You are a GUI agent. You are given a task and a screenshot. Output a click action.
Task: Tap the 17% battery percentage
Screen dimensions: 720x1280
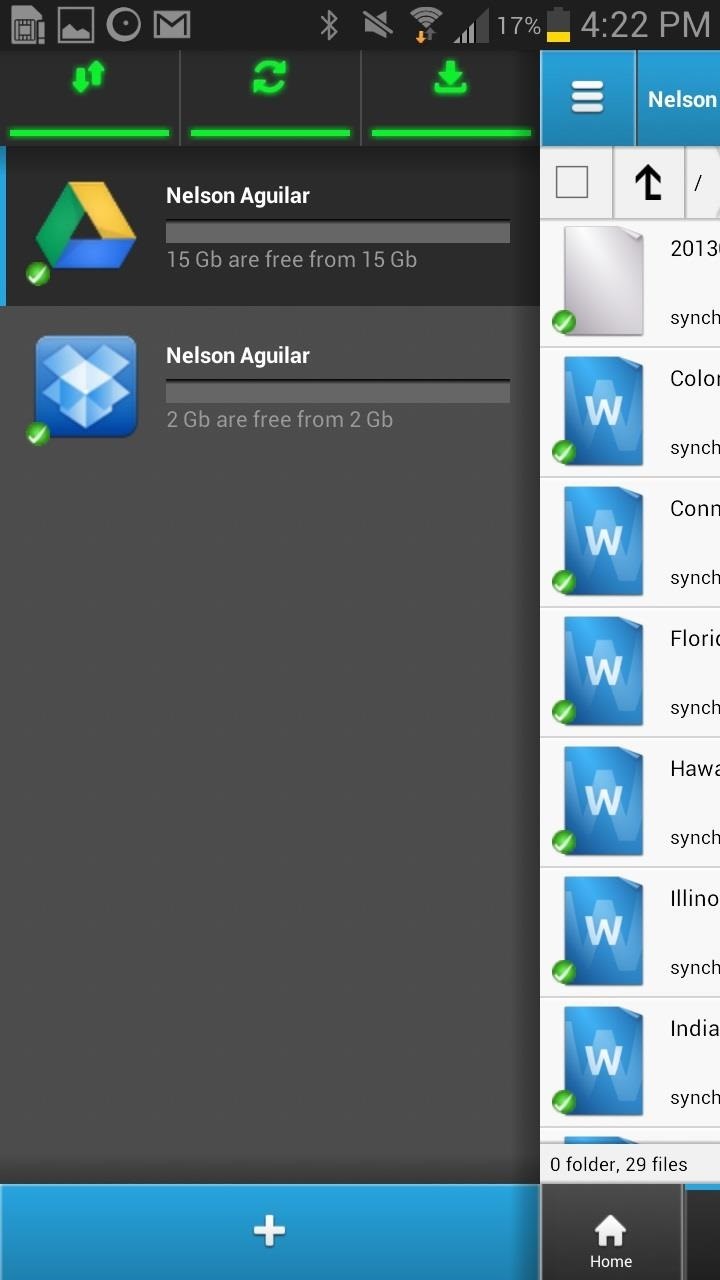click(x=518, y=26)
